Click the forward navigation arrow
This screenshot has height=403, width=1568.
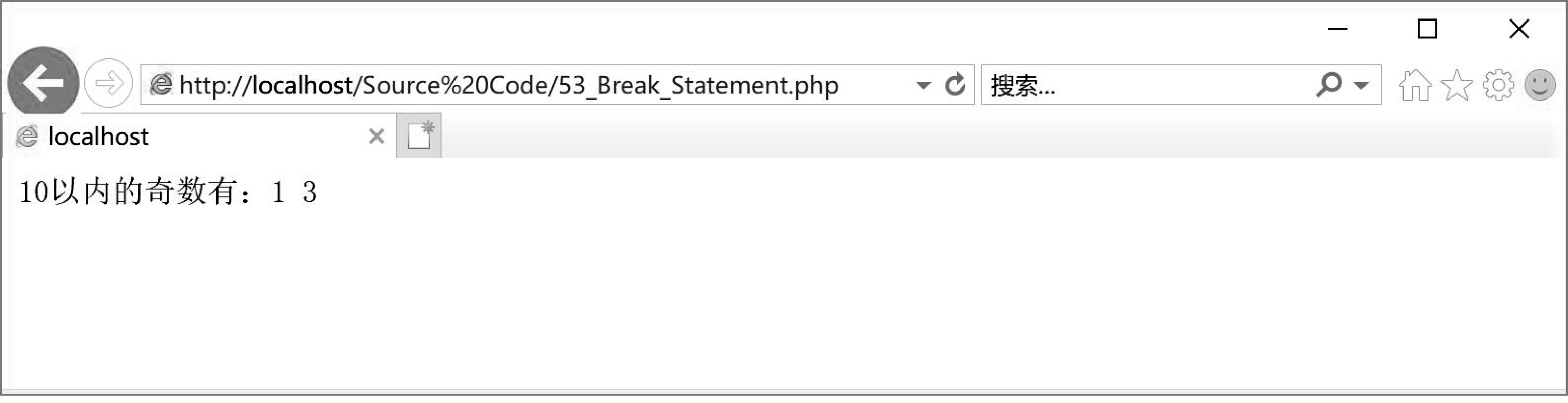pyautogui.click(x=108, y=83)
